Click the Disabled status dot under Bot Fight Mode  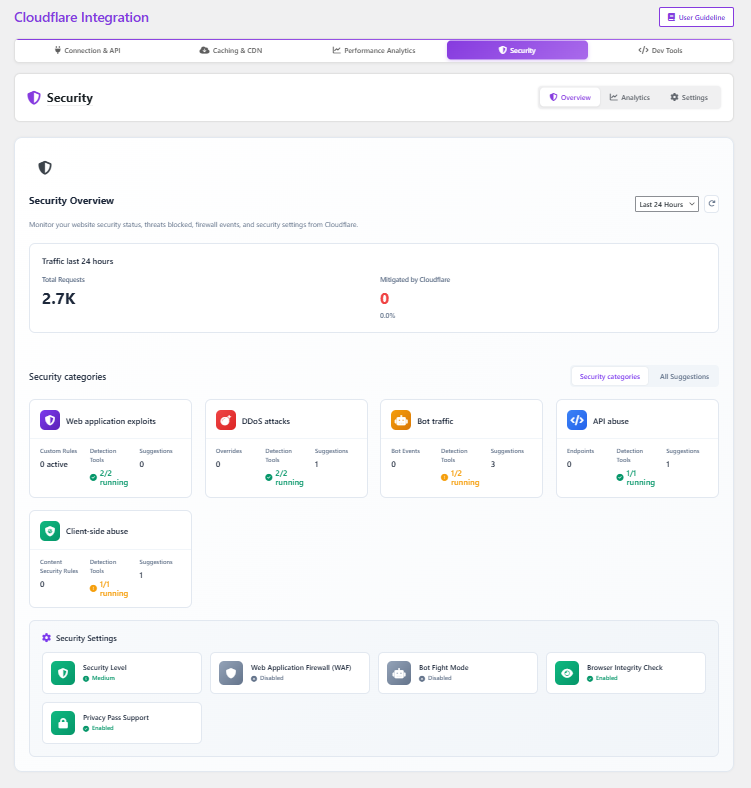click(x=422, y=678)
